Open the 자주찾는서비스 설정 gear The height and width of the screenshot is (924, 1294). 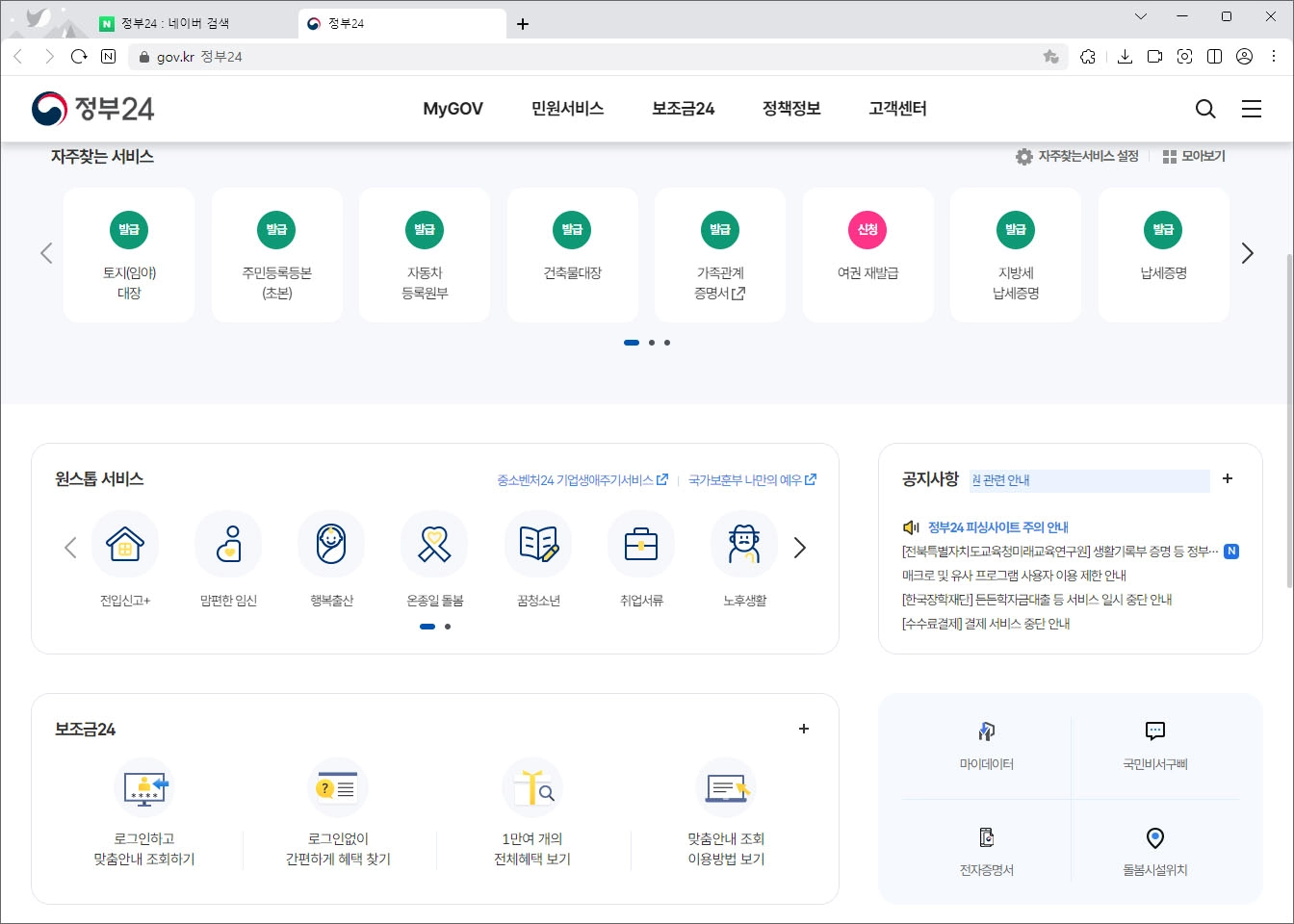[1075, 156]
